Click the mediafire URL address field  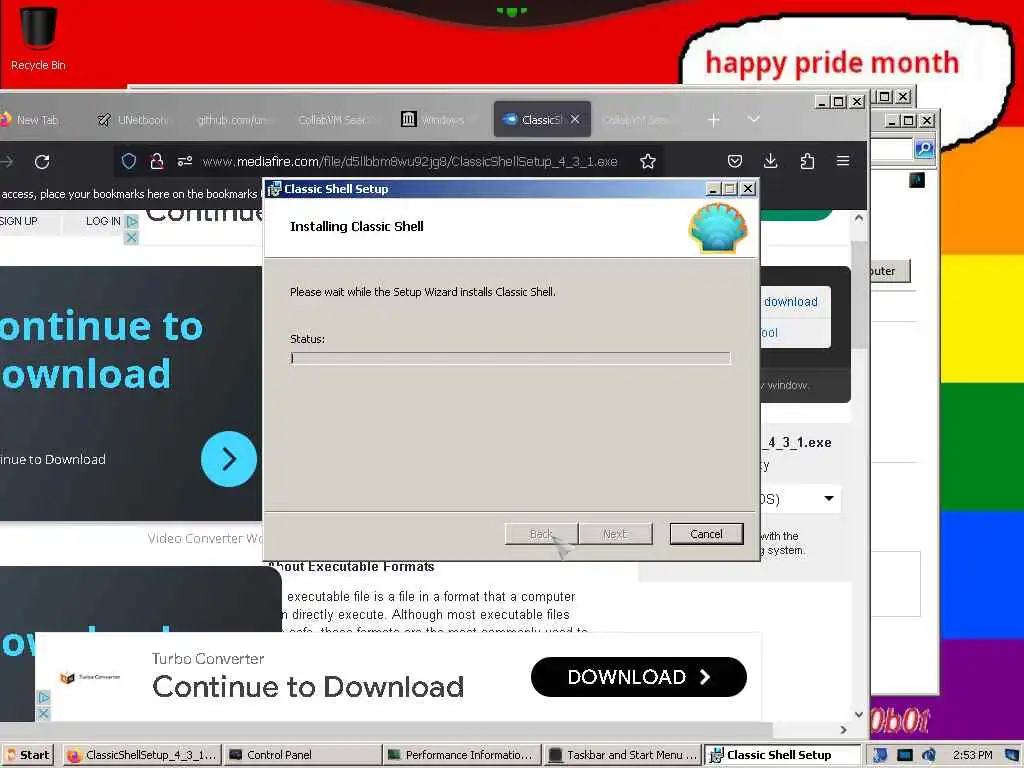point(409,161)
